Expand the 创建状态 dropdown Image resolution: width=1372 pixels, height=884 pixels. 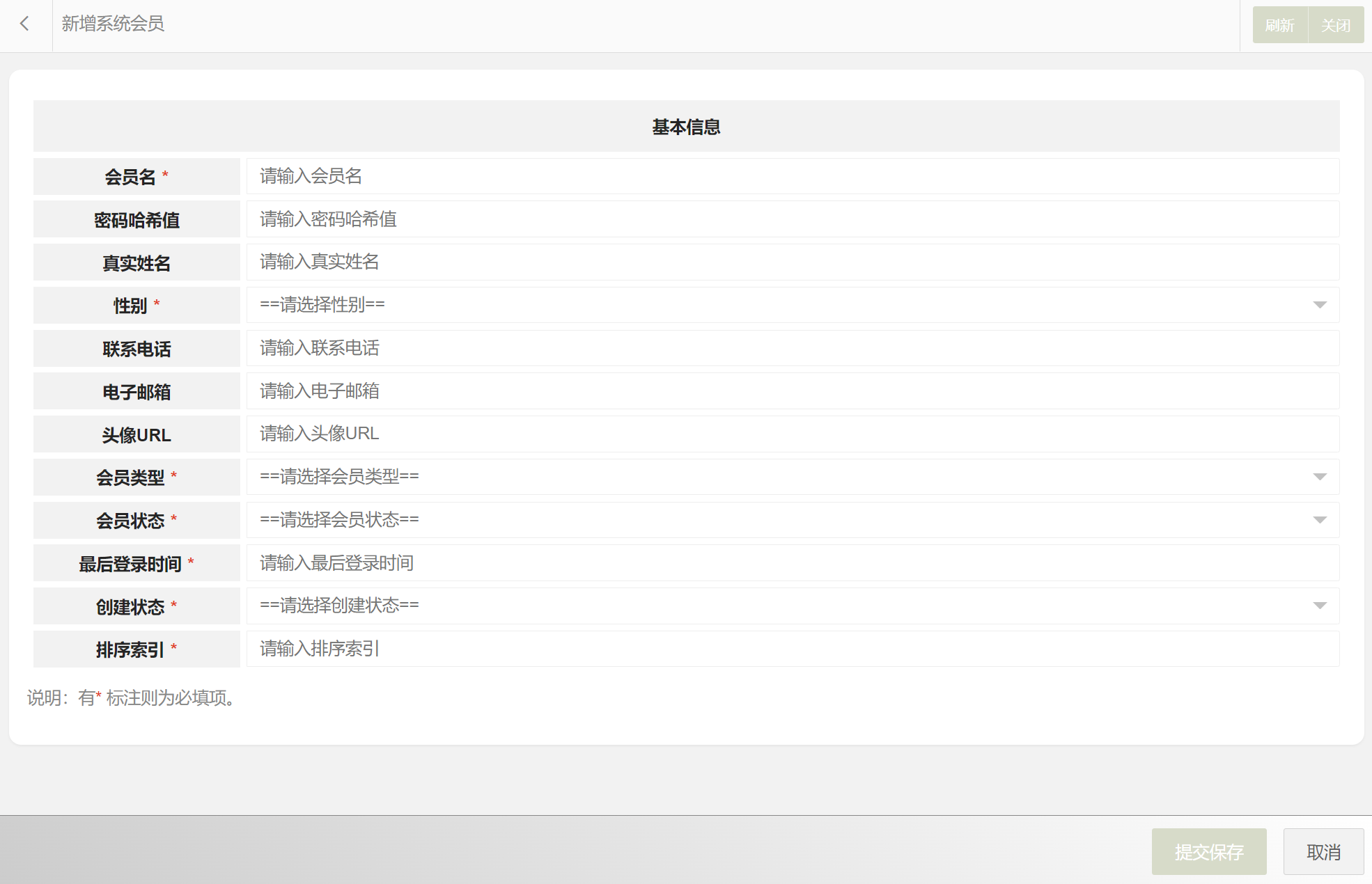coord(792,606)
